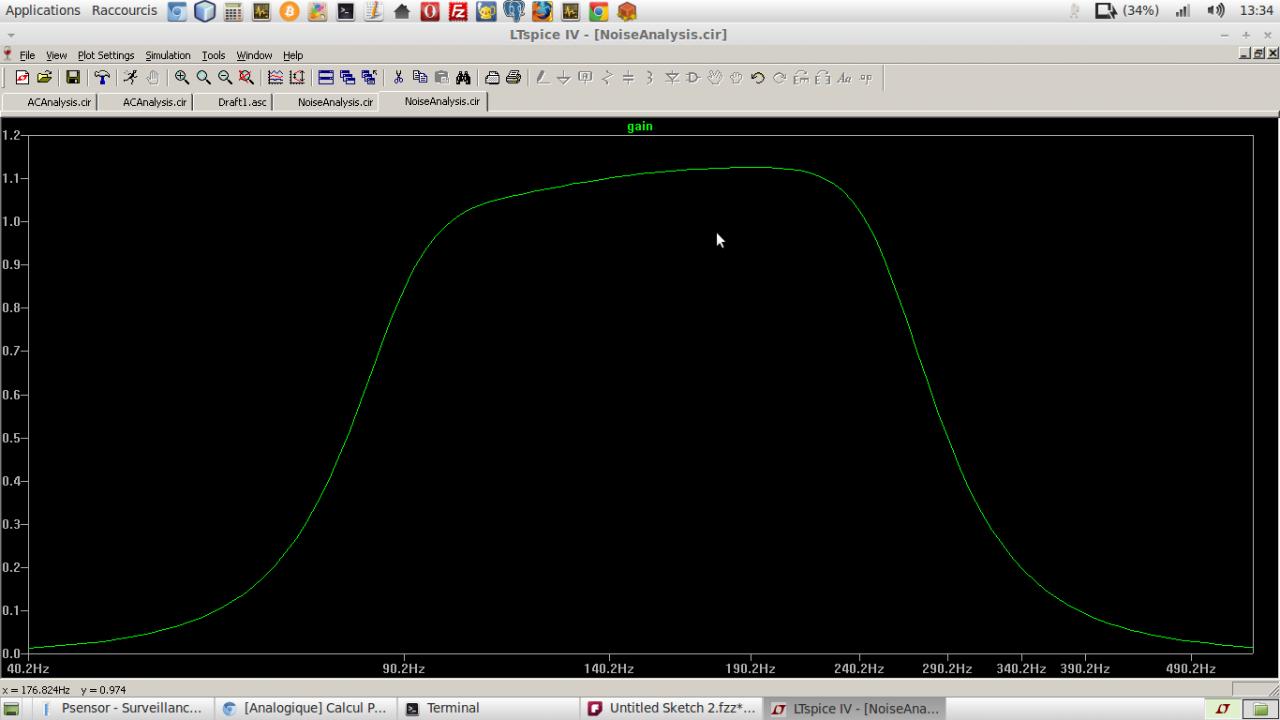
Task: Click the Control Panel hammer icon
Action: [x=102, y=77]
